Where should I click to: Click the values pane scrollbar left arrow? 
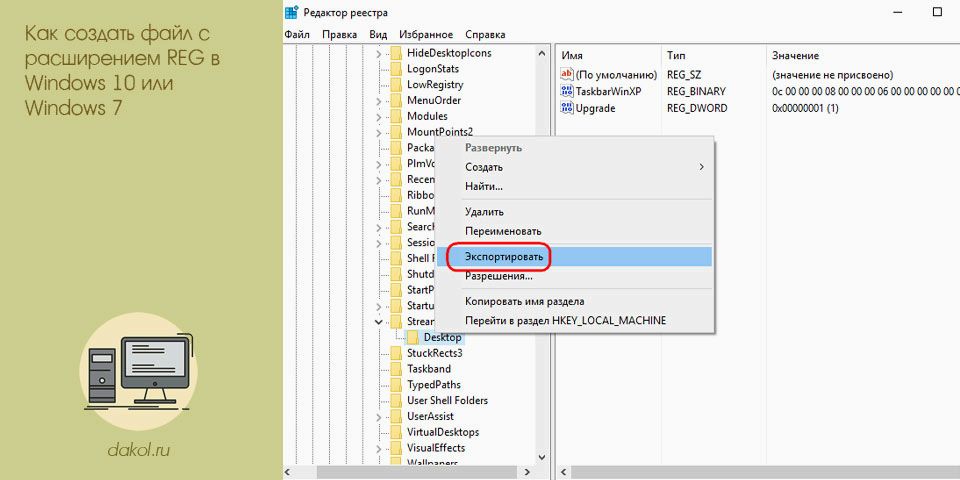562,472
